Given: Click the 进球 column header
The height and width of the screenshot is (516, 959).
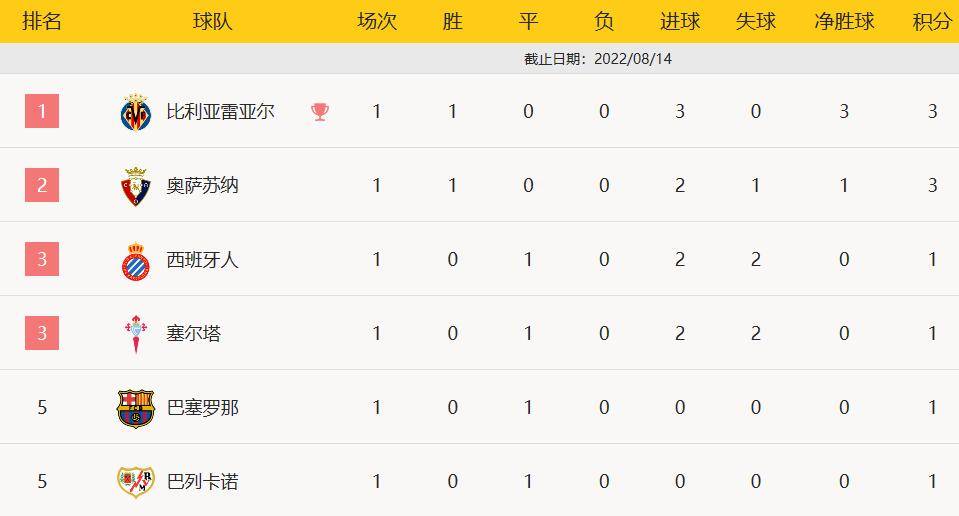Looking at the screenshot, I should pyautogui.click(x=680, y=21).
